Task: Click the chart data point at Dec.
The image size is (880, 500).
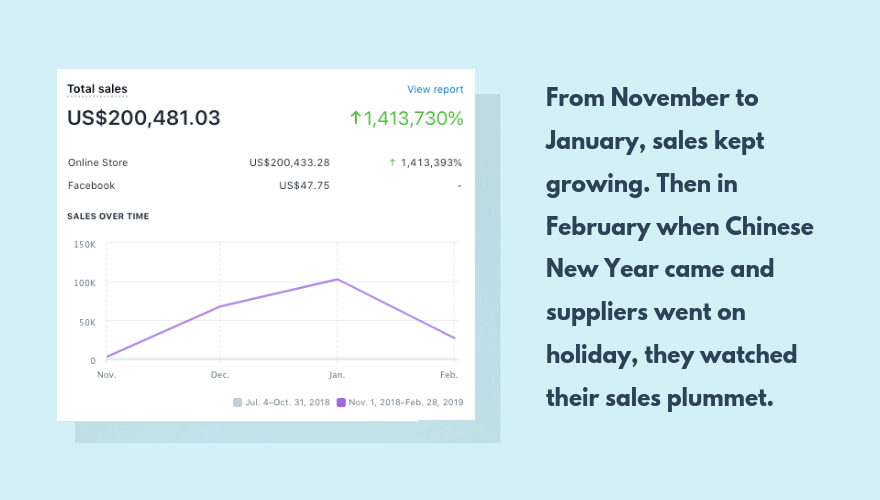Action: coord(220,306)
